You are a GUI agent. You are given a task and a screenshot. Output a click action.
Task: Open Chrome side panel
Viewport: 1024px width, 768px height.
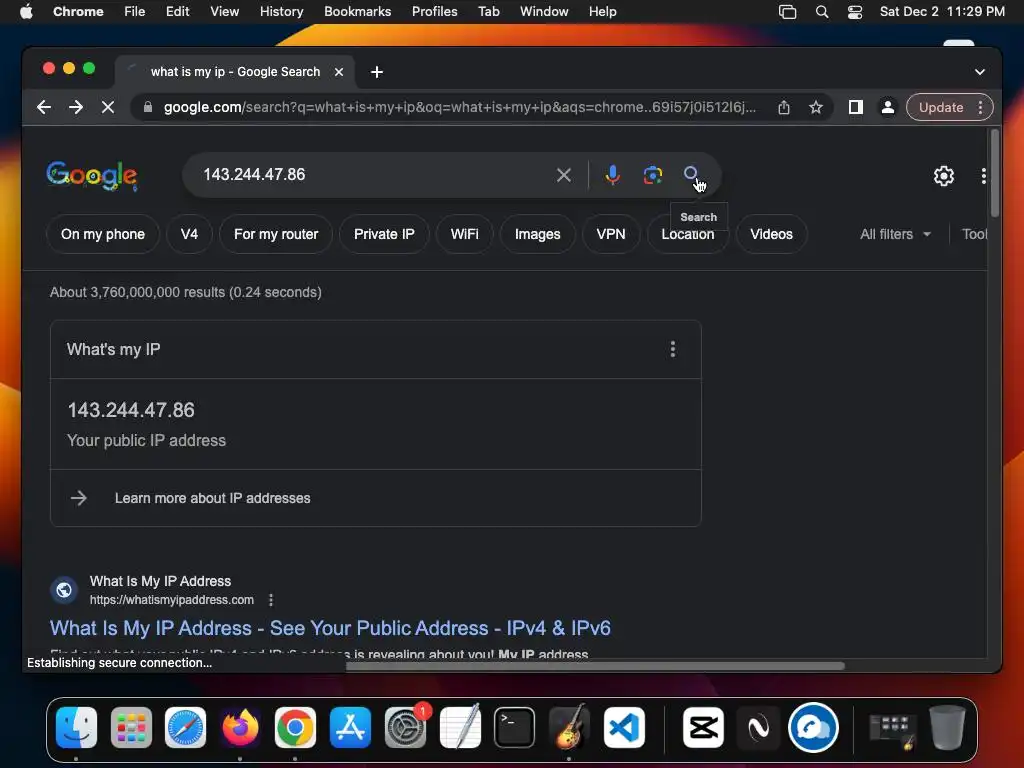[856, 107]
